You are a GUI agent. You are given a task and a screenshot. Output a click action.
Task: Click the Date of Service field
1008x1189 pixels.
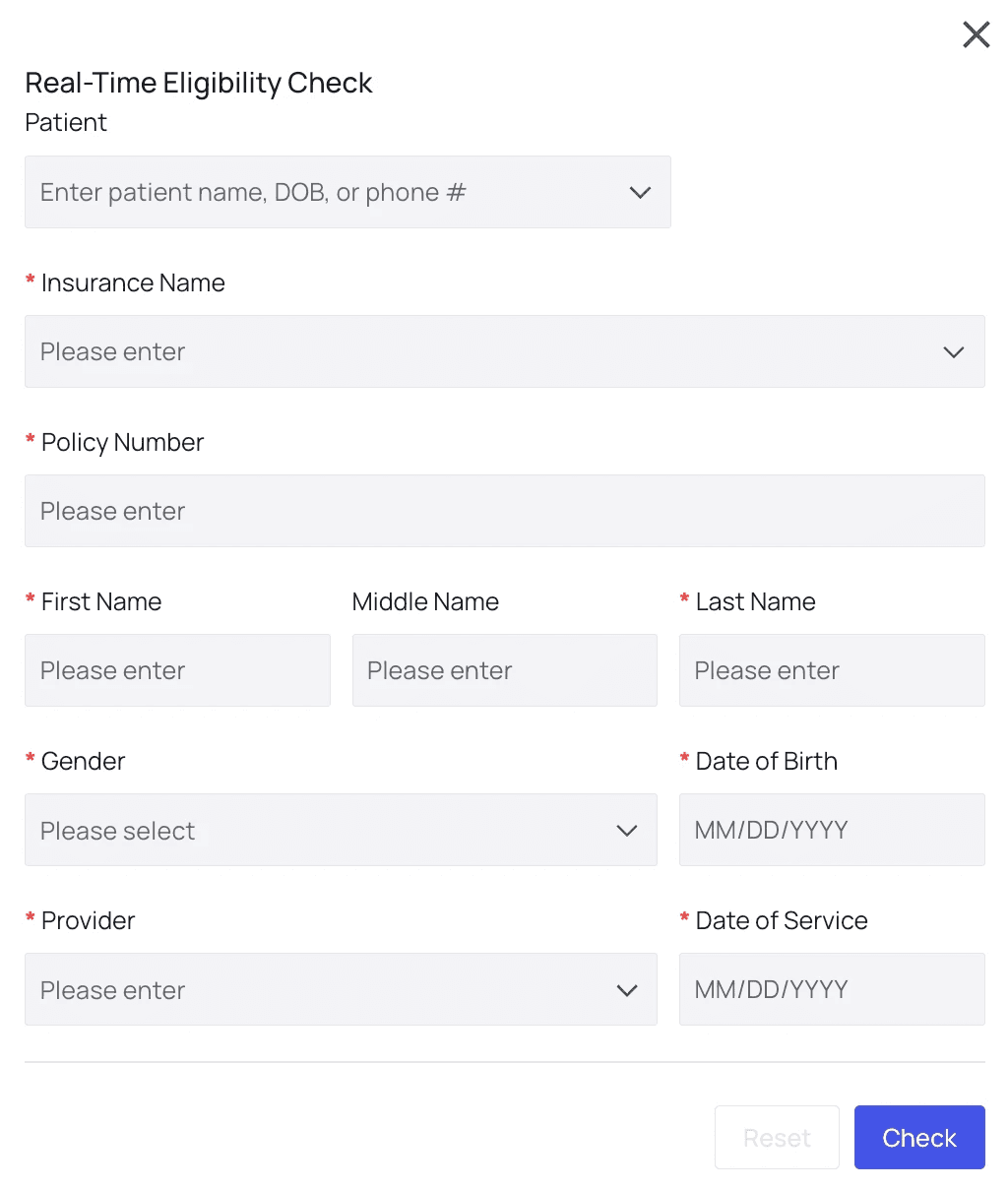pyautogui.click(x=832, y=990)
